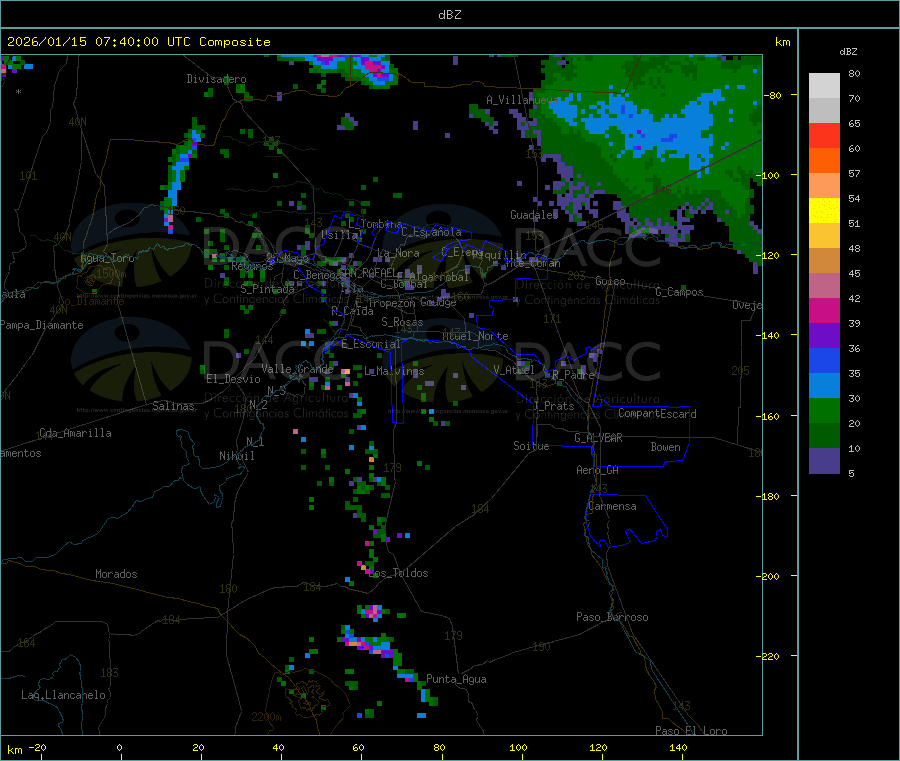The height and width of the screenshot is (761, 900).
Task: Click the J_Prats map label
Action: pos(553,406)
